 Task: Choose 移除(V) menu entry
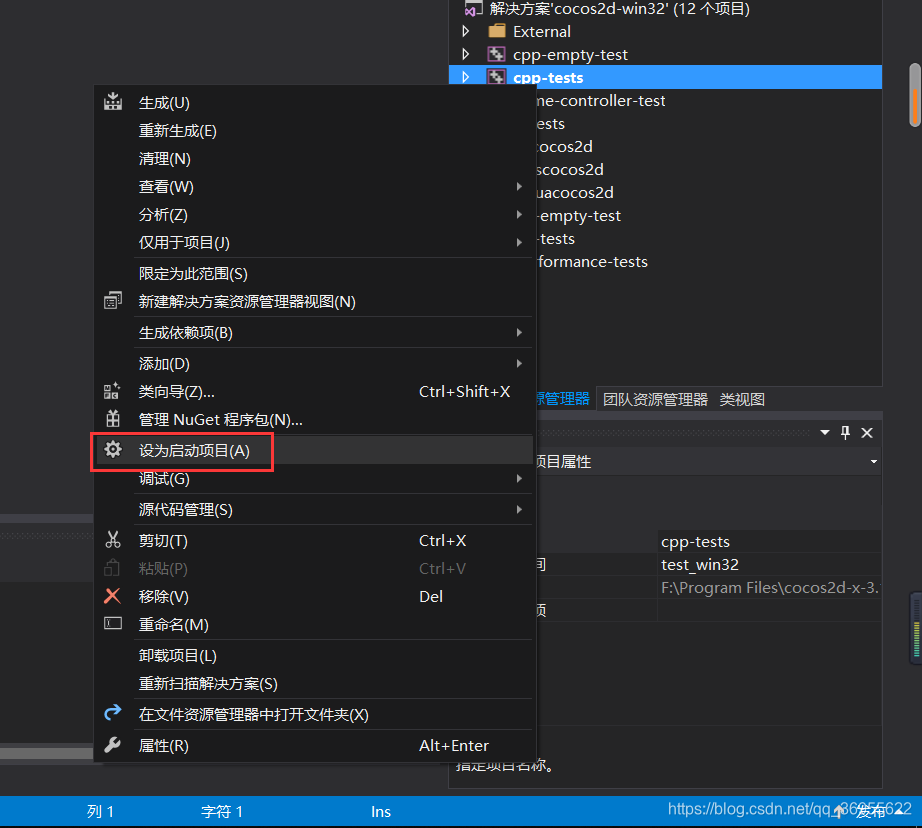314,596
